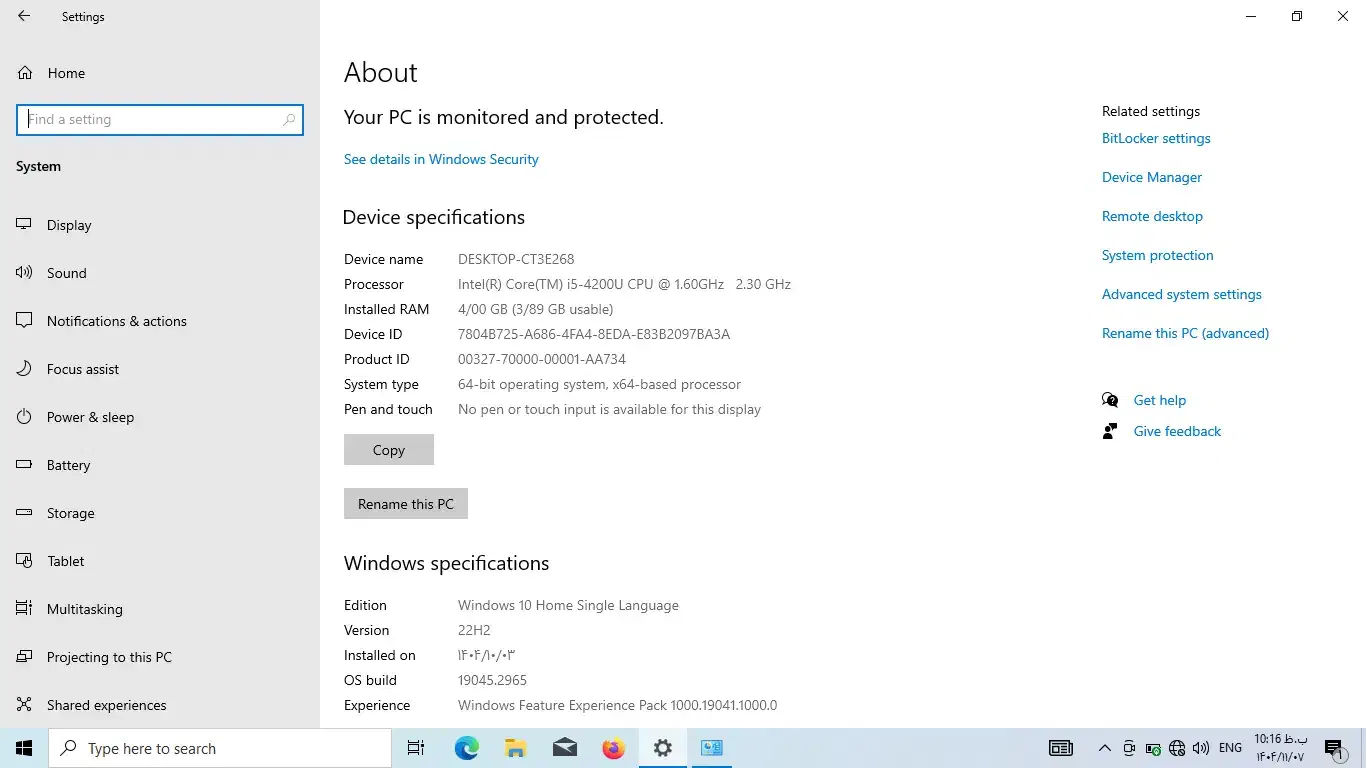Open Task View on the taskbar

pos(416,748)
